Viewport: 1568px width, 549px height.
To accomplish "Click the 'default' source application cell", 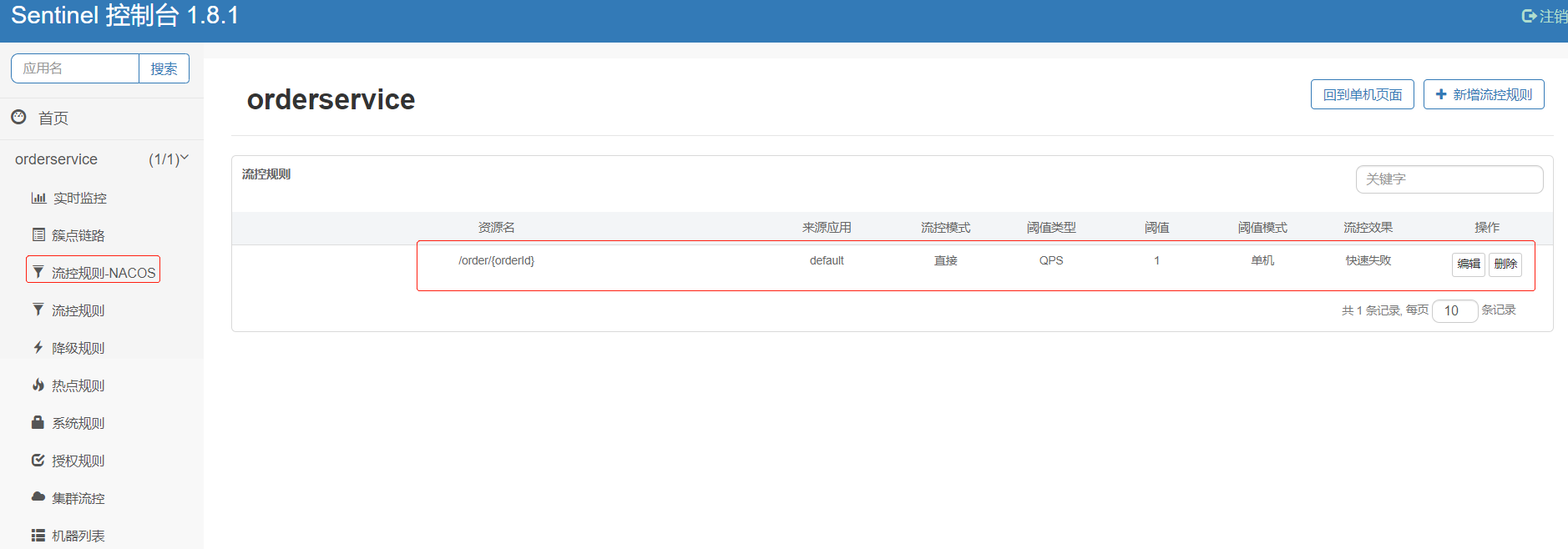I will pyautogui.click(x=827, y=260).
